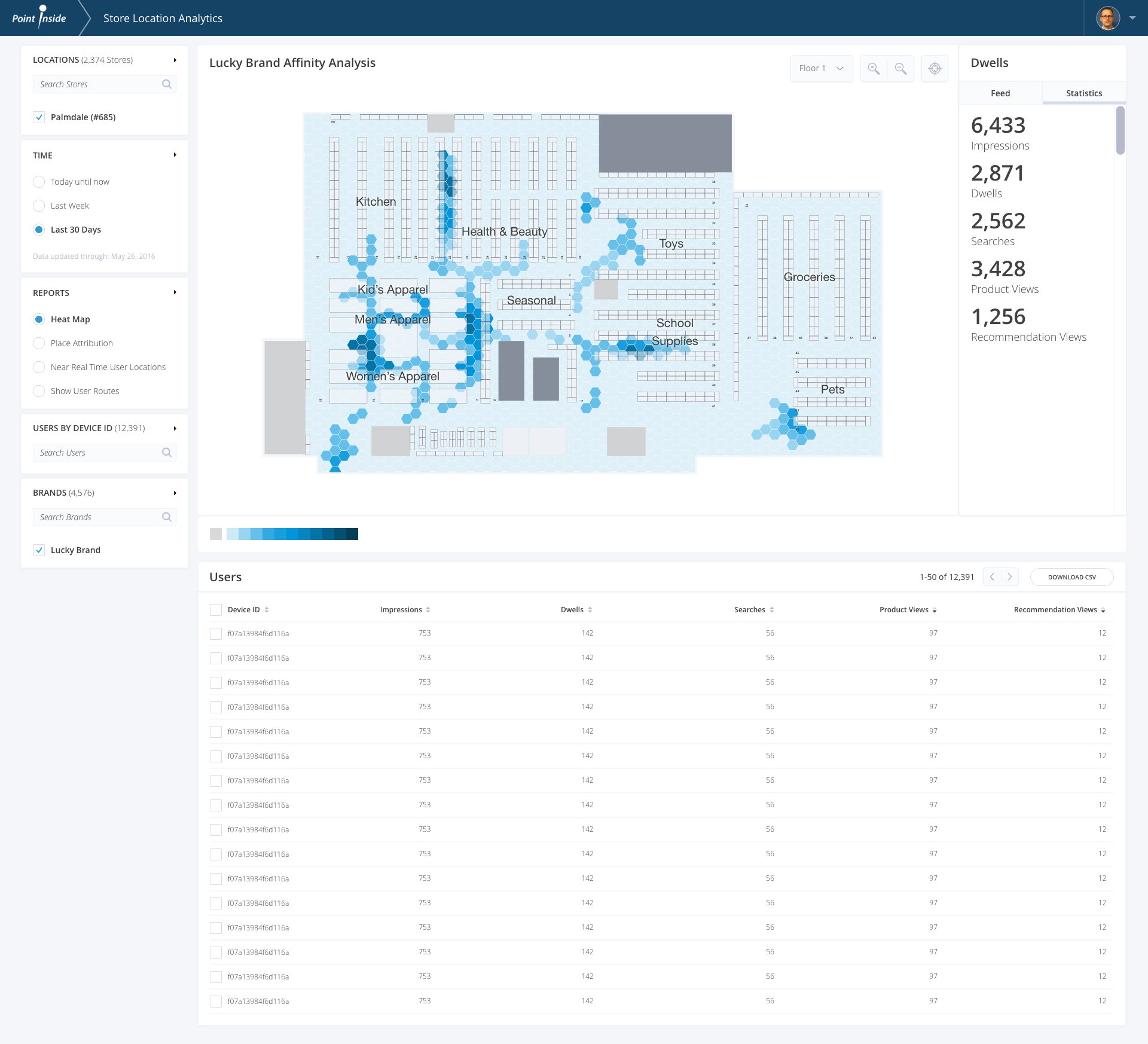Click the Dwells panel scrollbar

pyautogui.click(x=1120, y=130)
